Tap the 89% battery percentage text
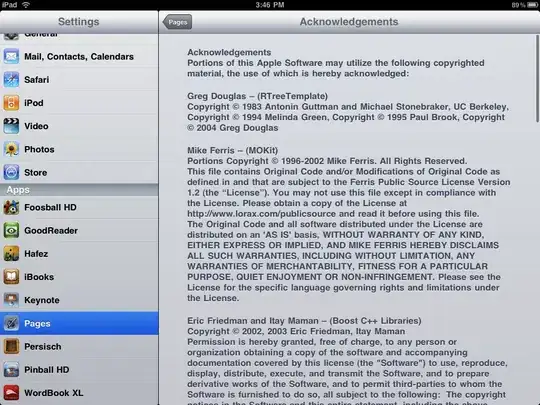The image size is (540, 405). pyautogui.click(x=519, y=5)
